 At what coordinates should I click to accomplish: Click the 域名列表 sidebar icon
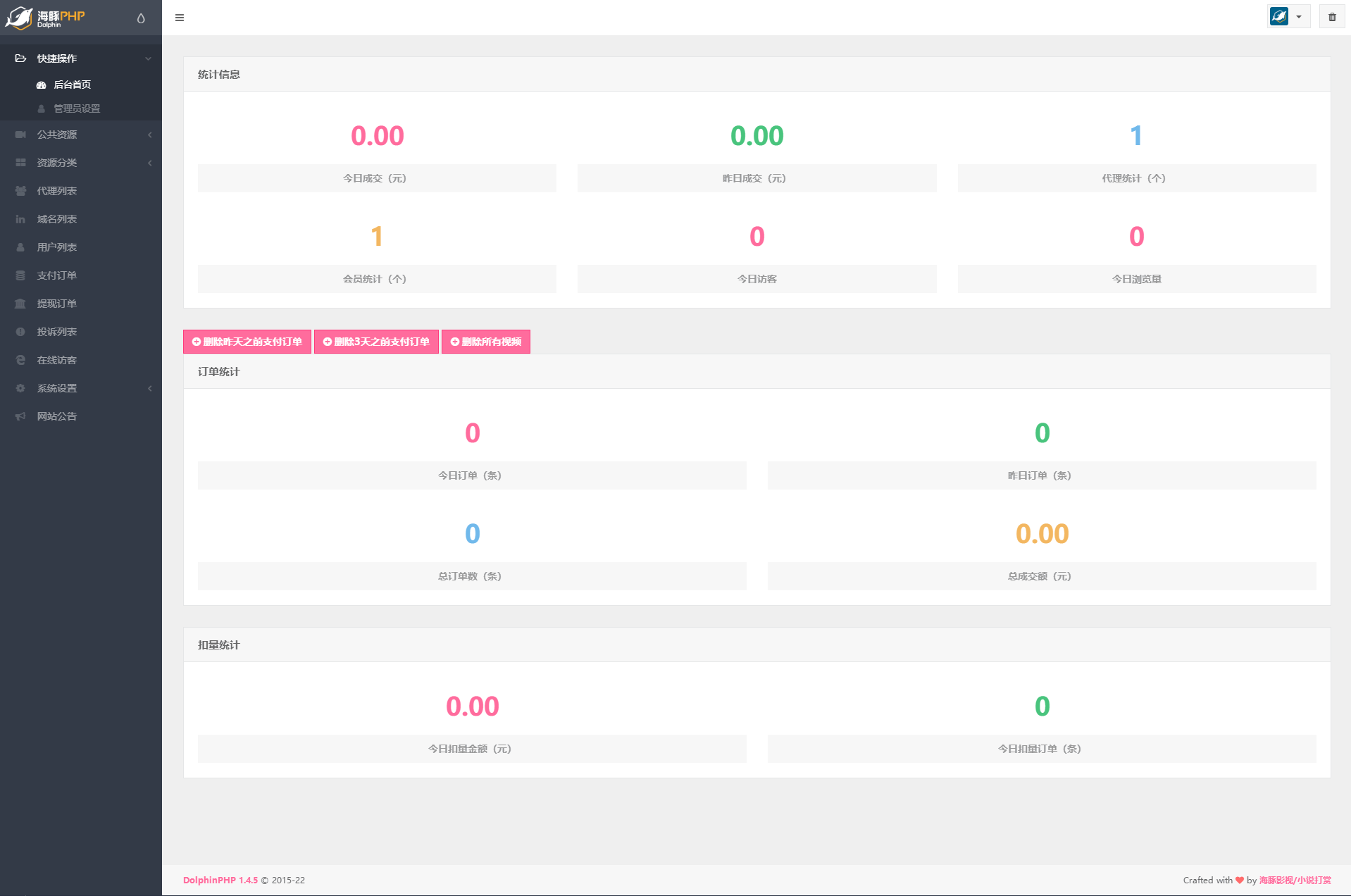(20, 219)
